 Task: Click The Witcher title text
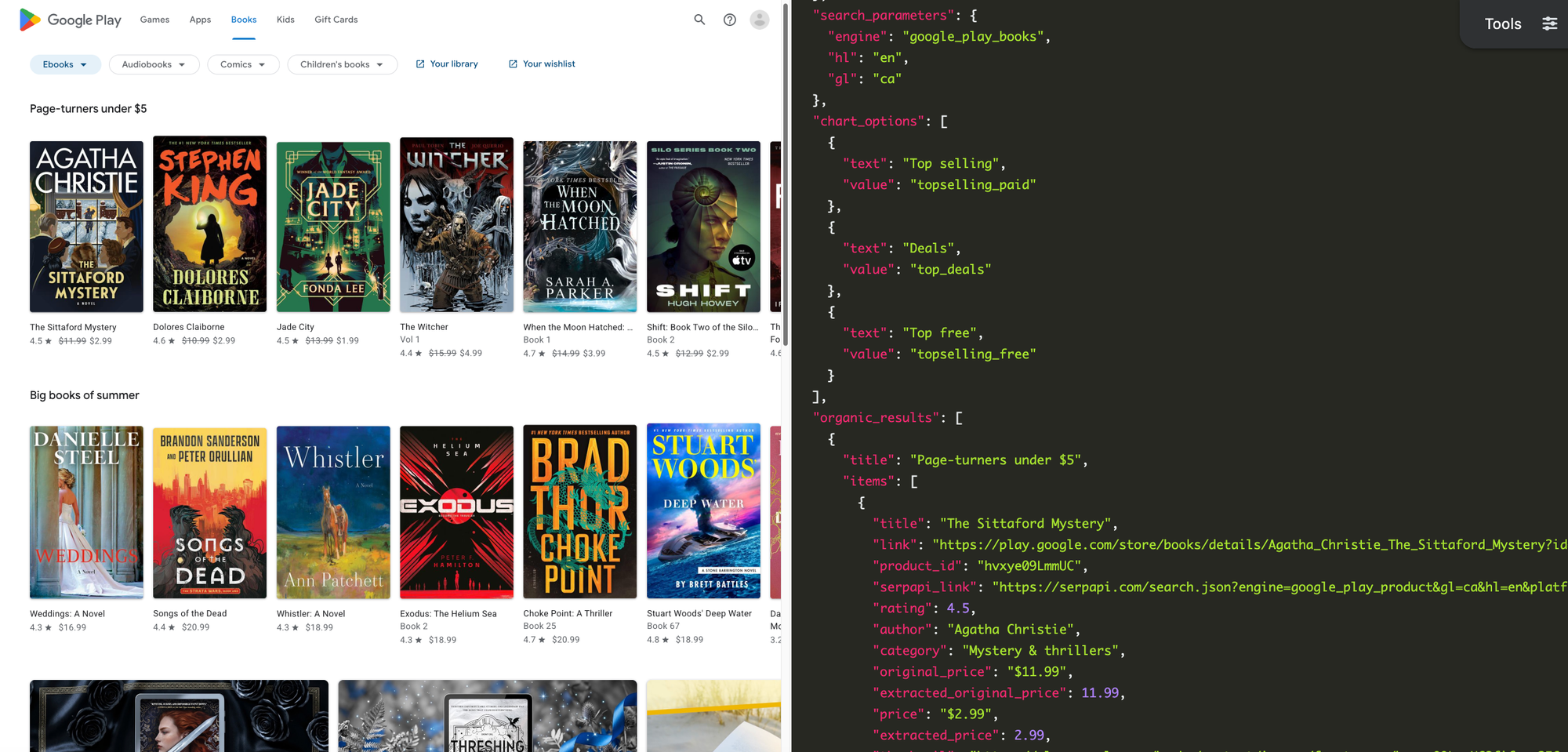coord(424,327)
